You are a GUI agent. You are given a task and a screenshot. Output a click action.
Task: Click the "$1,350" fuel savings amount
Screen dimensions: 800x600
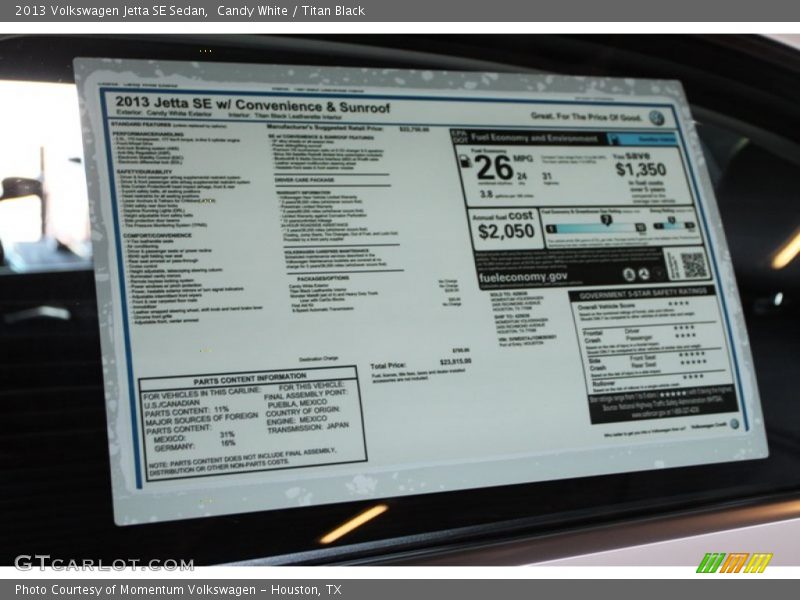tap(640, 169)
